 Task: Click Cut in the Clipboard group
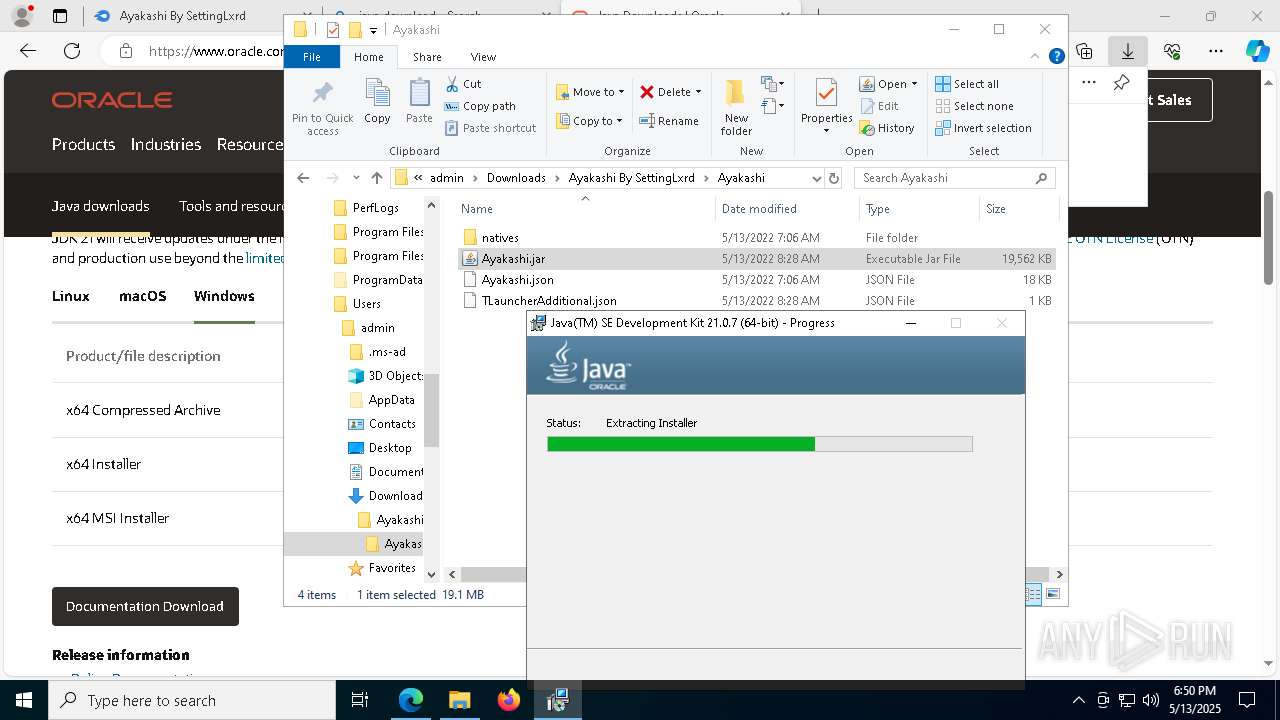463,84
